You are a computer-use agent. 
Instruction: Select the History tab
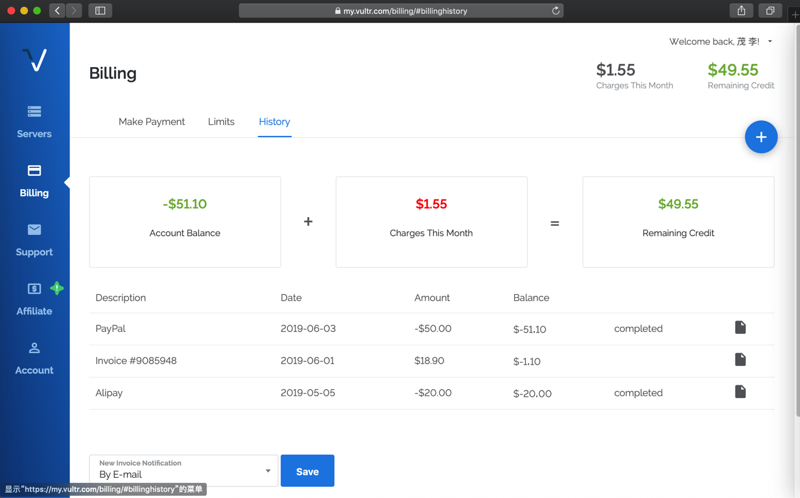274,122
